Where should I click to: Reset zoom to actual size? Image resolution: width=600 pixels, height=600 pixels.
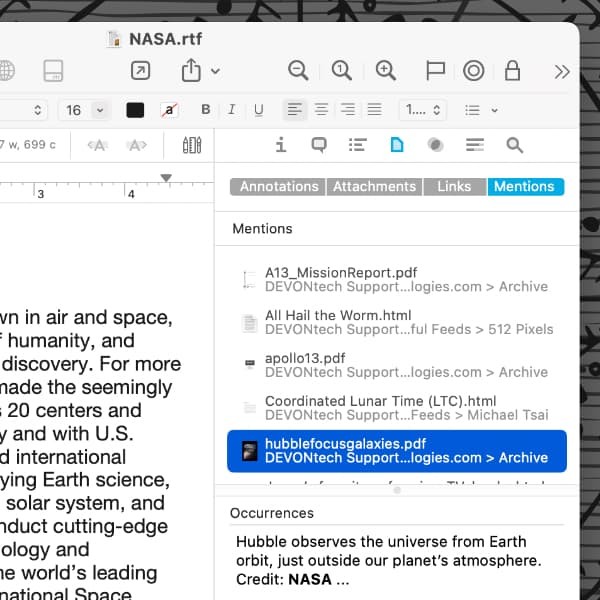point(342,70)
